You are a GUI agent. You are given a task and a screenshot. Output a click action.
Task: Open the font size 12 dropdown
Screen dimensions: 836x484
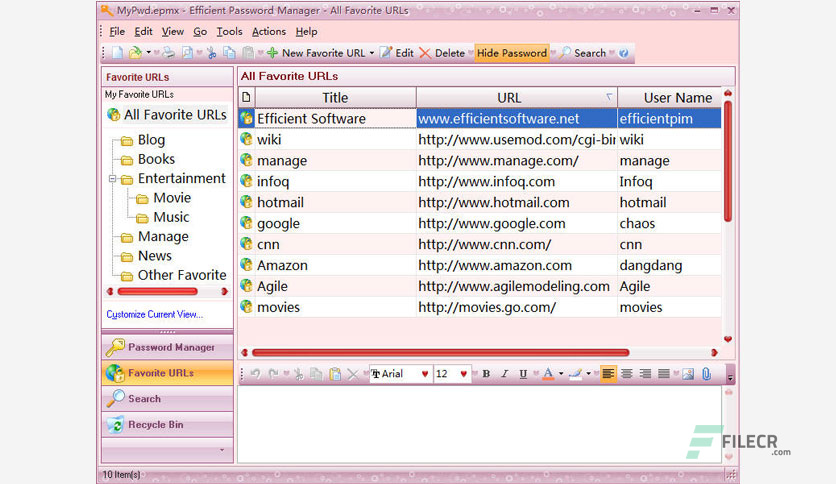pyautogui.click(x=463, y=374)
